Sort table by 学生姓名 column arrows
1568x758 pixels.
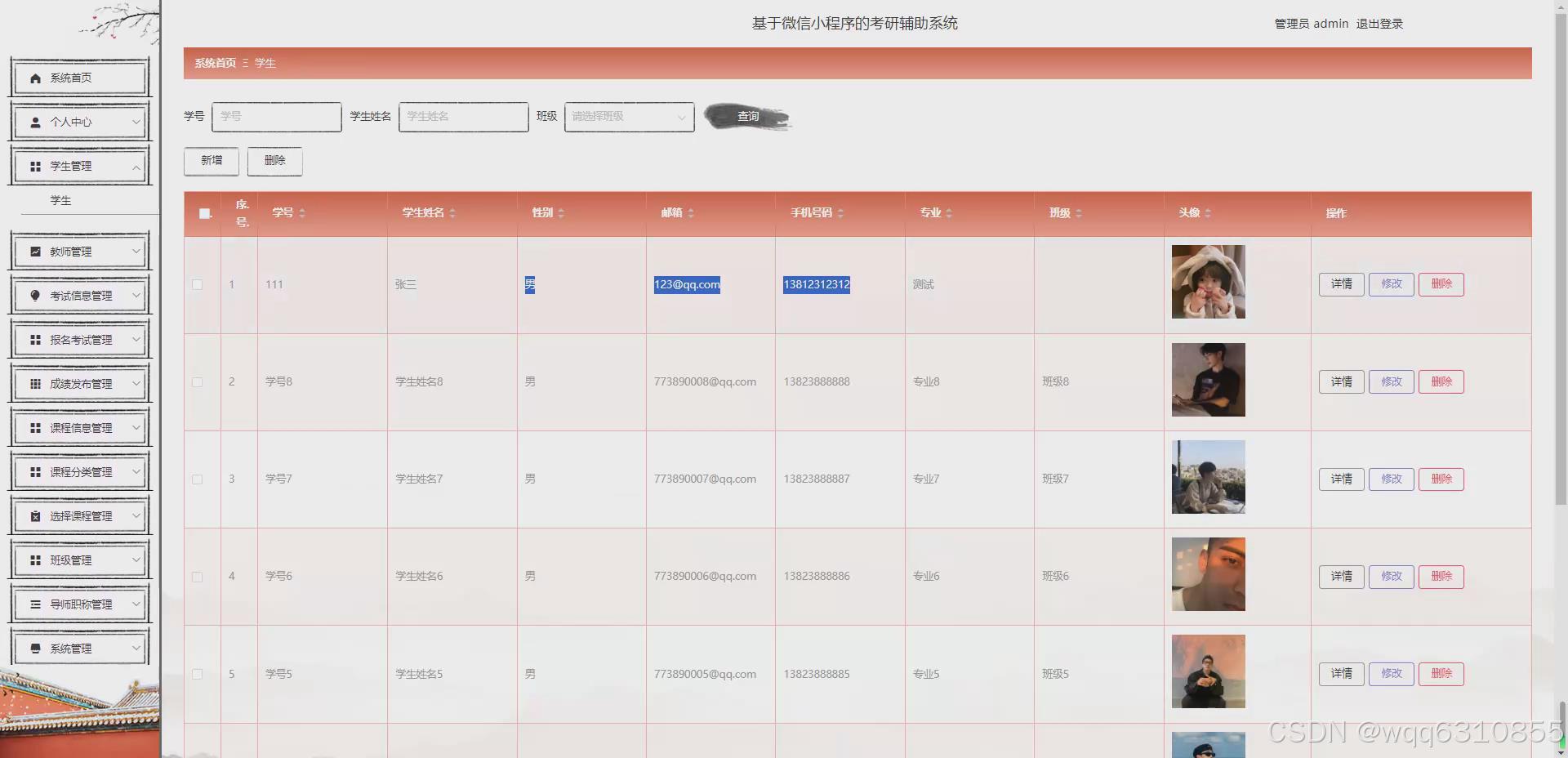[x=452, y=213]
